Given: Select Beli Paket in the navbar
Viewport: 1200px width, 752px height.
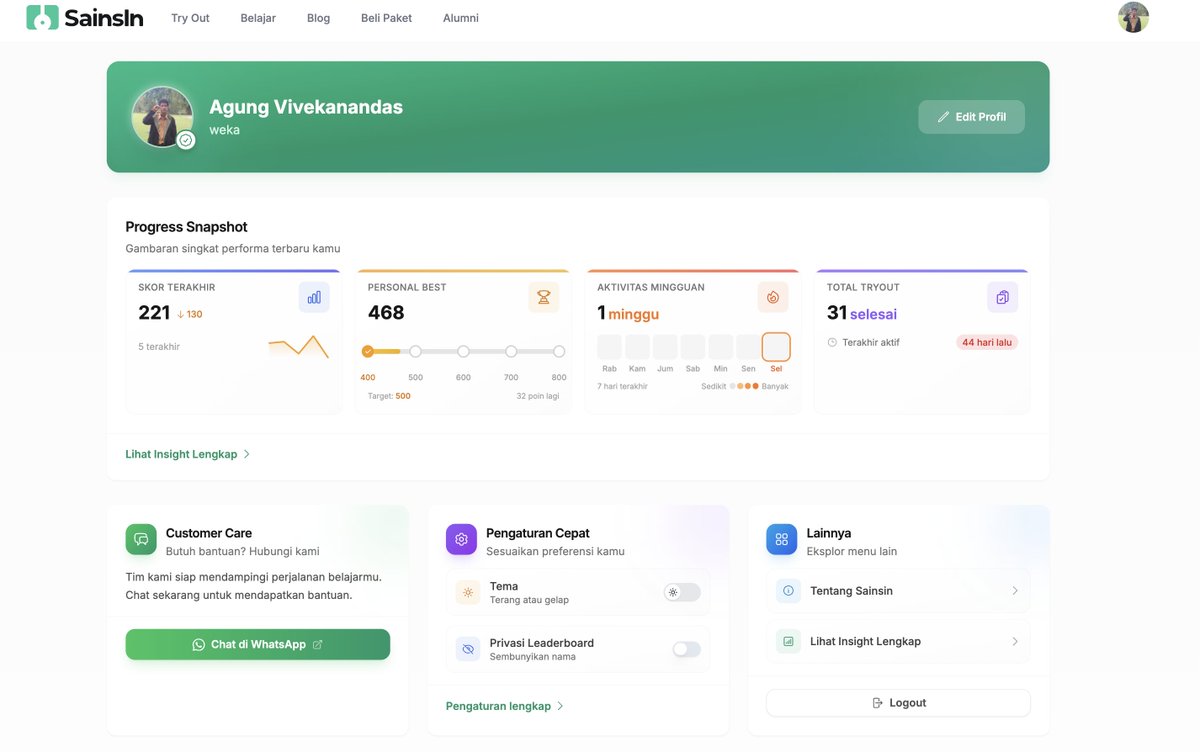Looking at the screenshot, I should click(386, 18).
